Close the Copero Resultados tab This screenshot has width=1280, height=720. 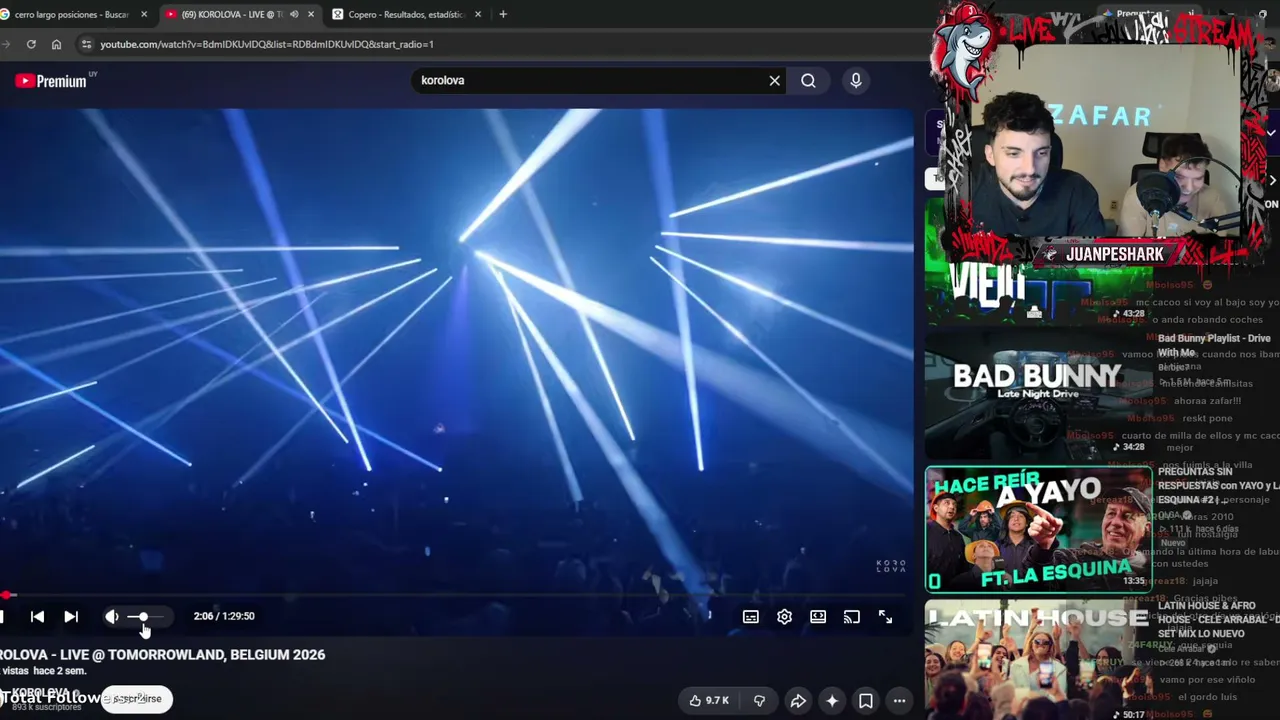pyautogui.click(x=478, y=15)
